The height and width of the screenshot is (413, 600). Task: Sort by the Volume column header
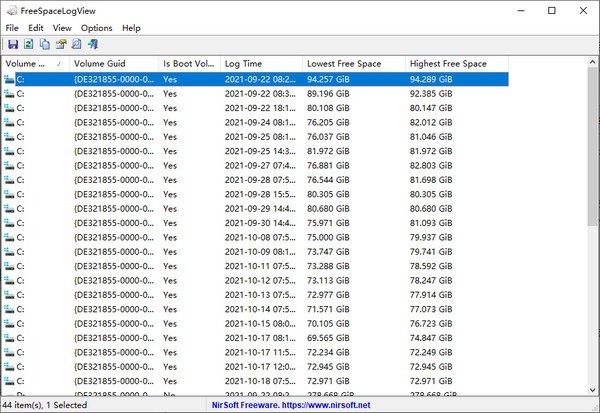[x=36, y=64]
